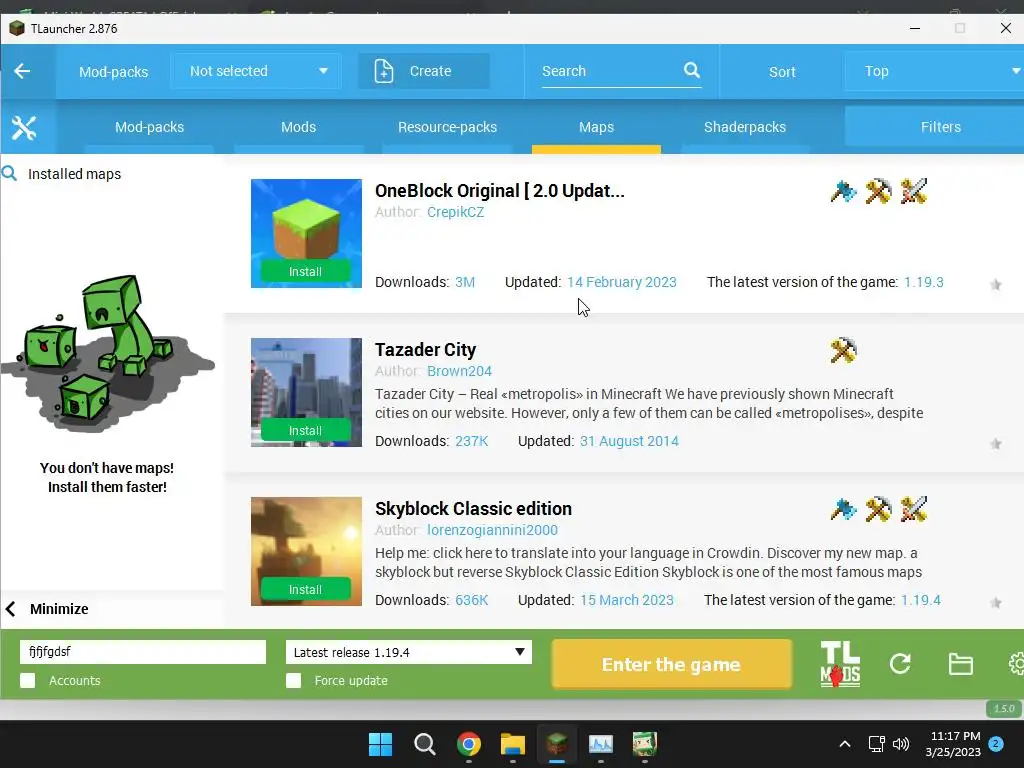
Task: Click the 14 February 2023 updated date
Action: point(622,282)
